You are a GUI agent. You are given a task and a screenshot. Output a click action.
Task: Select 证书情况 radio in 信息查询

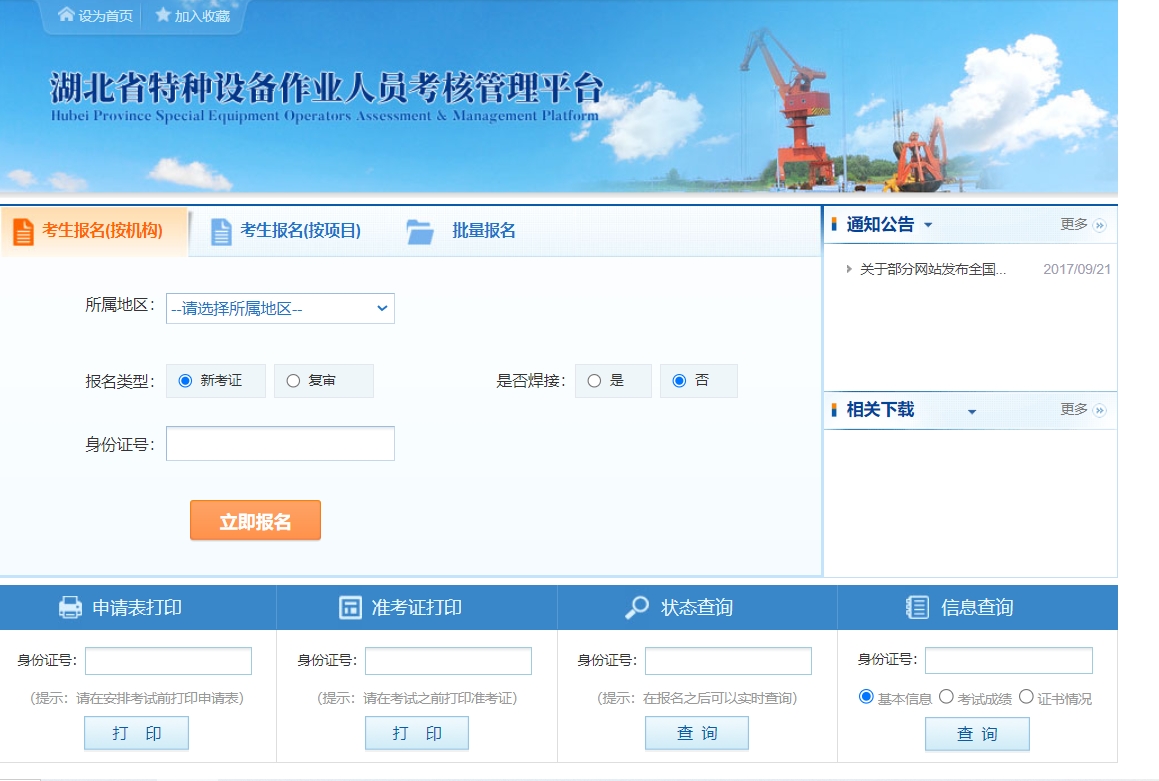(x=1026, y=697)
